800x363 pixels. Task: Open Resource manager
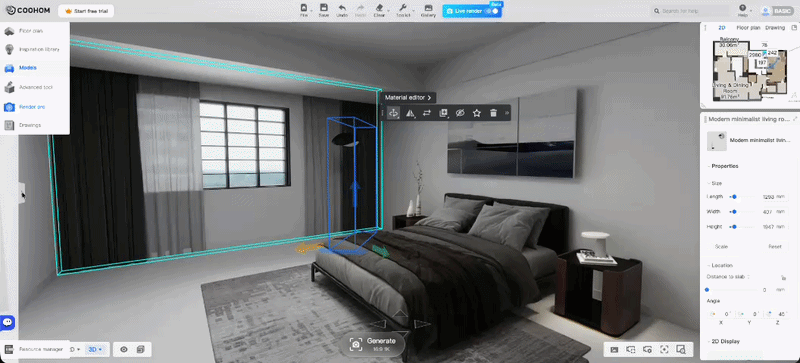(34, 349)
